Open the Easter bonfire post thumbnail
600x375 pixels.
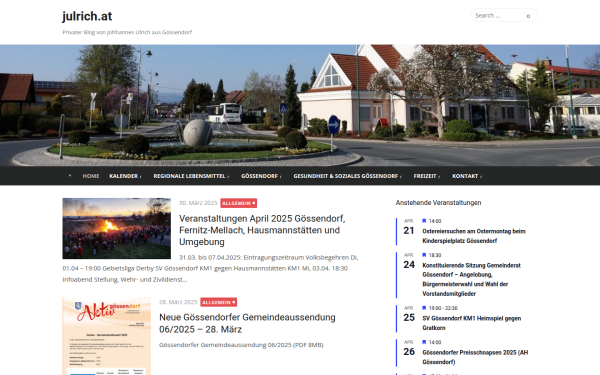117,228
